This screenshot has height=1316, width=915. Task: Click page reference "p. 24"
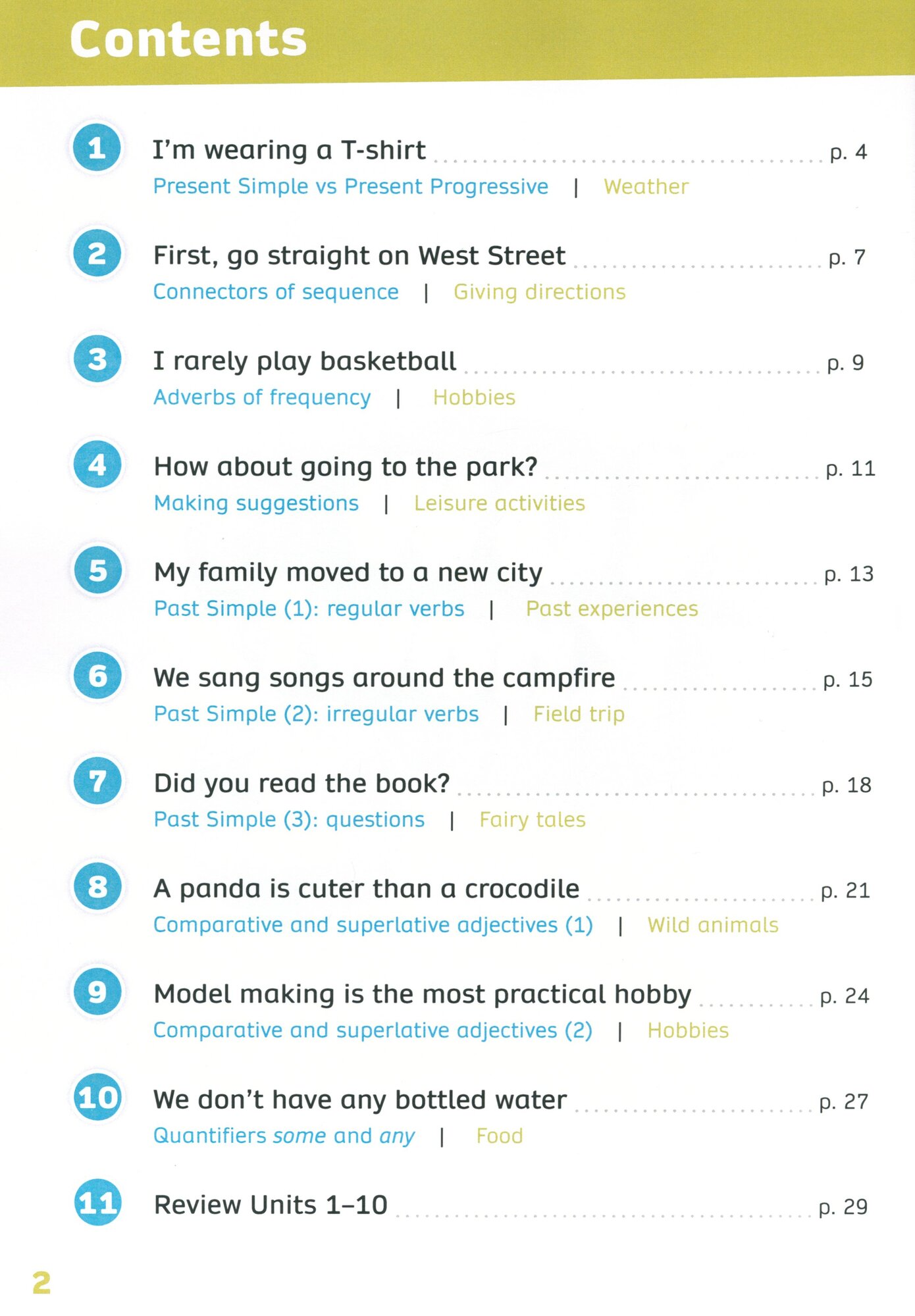[x=845, y=996]
